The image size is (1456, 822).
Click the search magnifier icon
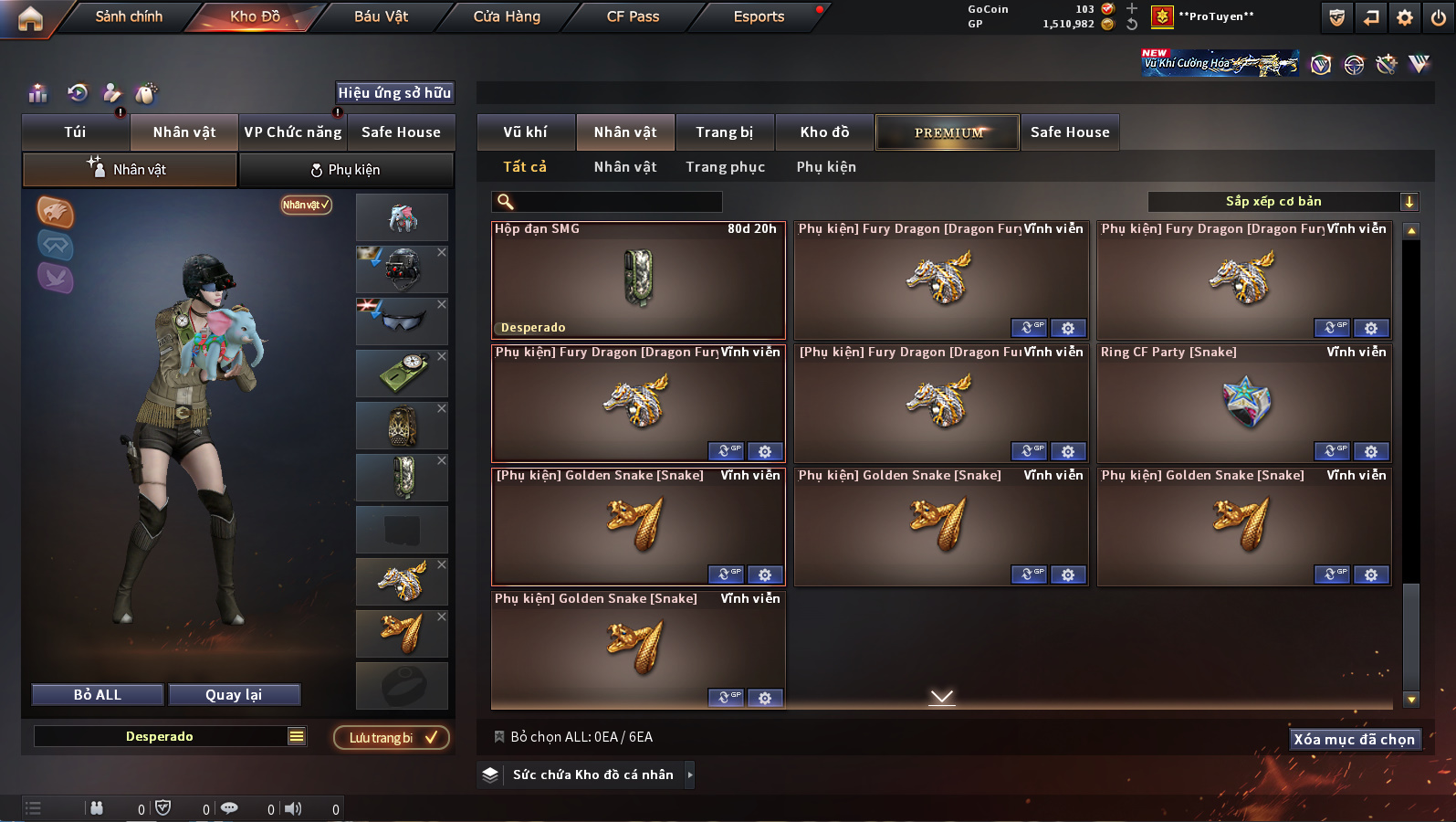coord(505,202)
